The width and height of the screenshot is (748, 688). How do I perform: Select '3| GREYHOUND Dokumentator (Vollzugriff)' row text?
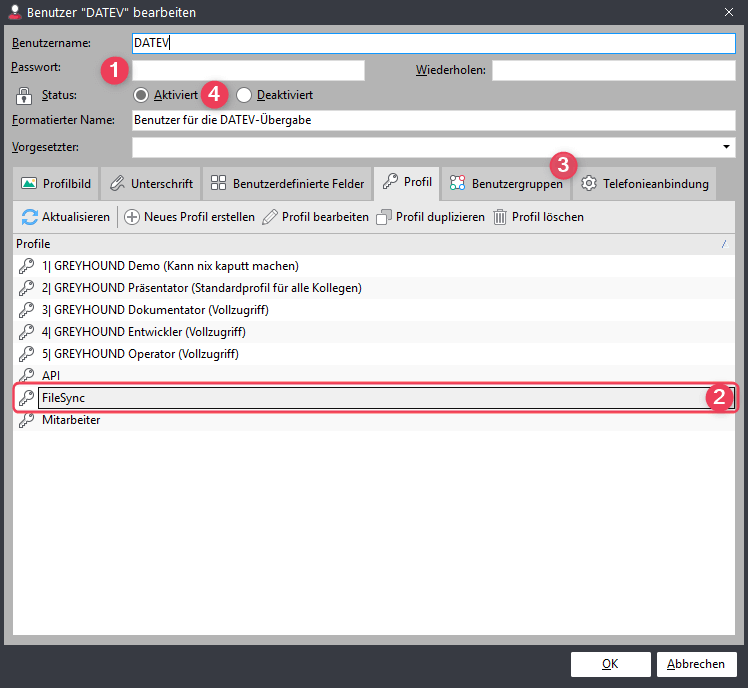[x=155, y=310]
